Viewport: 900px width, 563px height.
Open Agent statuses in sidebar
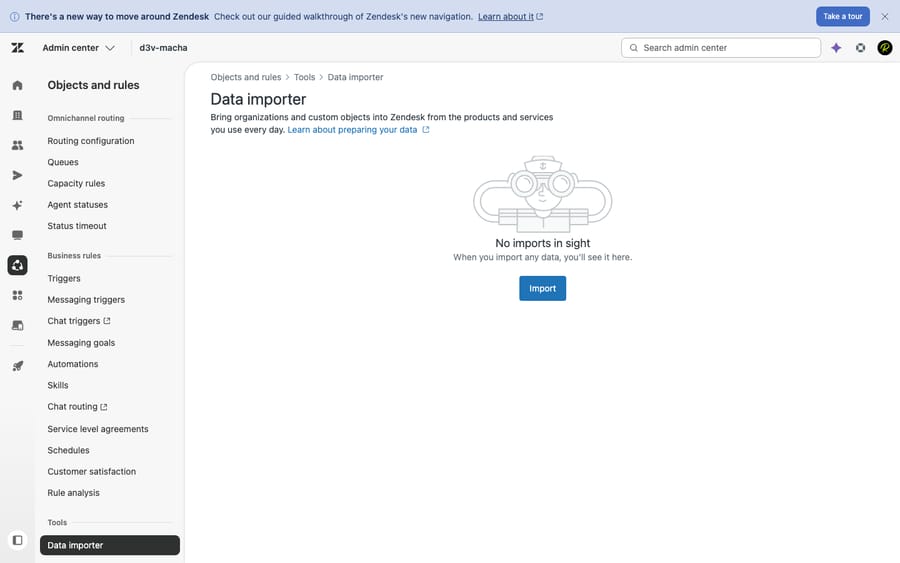point(77,204)
